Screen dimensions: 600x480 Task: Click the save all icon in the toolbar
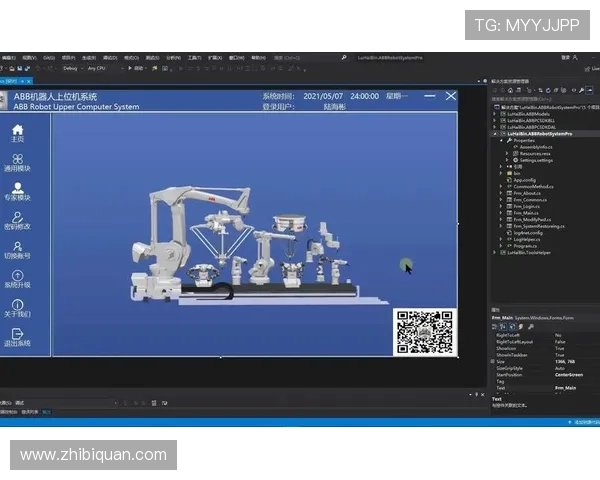(x=27, y=68)
